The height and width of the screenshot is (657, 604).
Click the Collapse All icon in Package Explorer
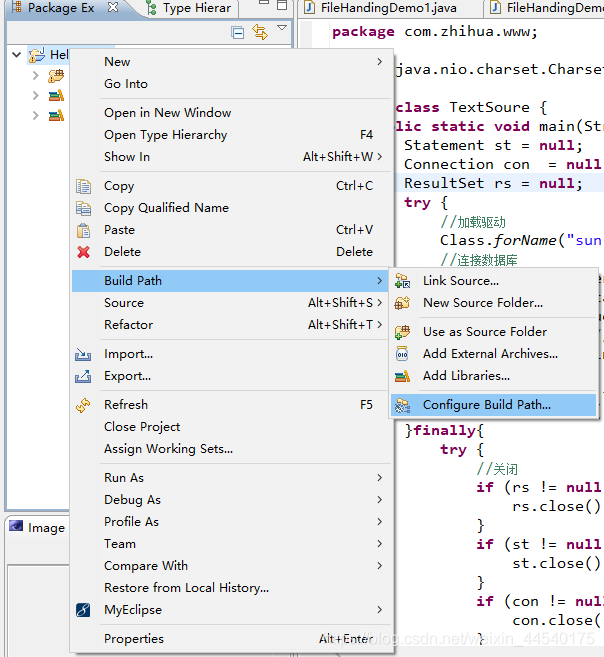click(x=237, y=32)
